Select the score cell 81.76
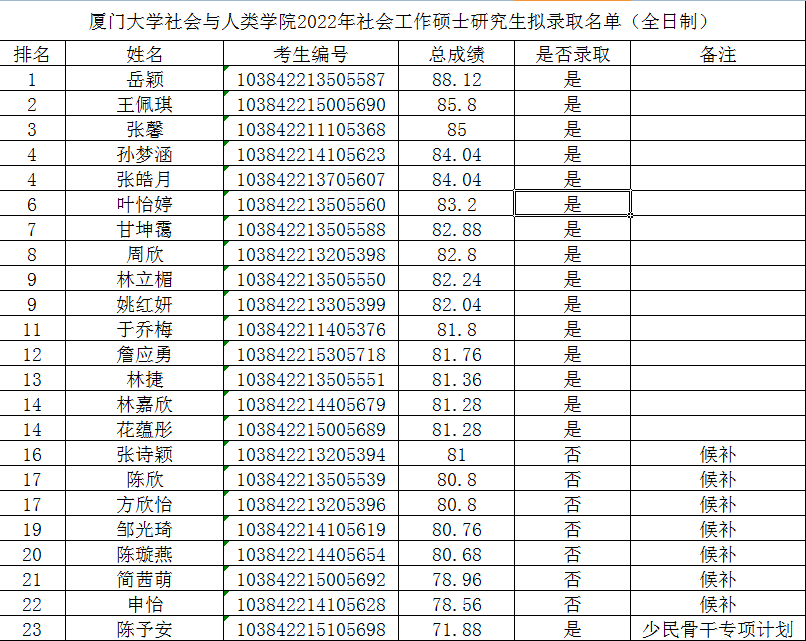 coord(456,354)
